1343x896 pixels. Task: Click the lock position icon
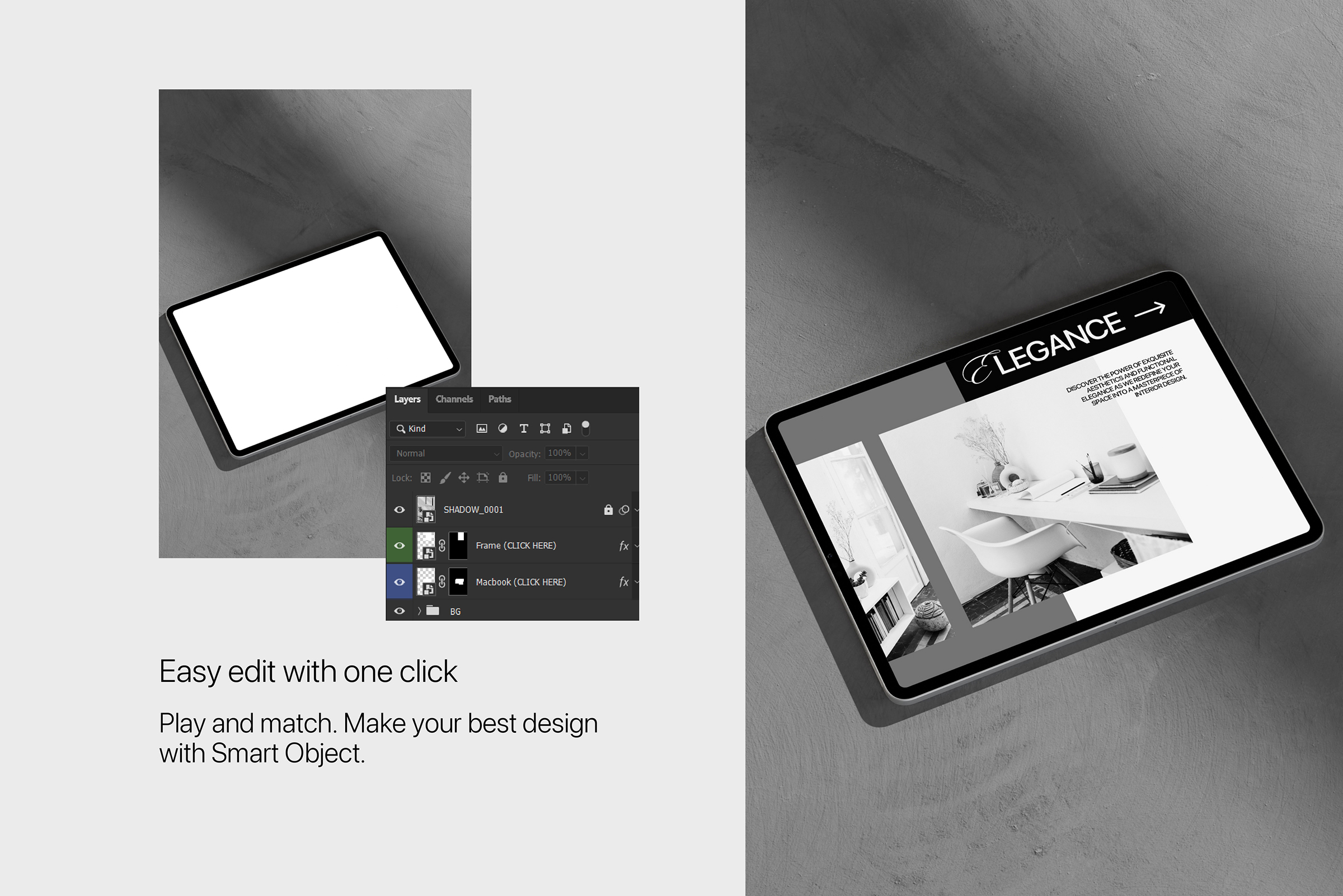463,478
